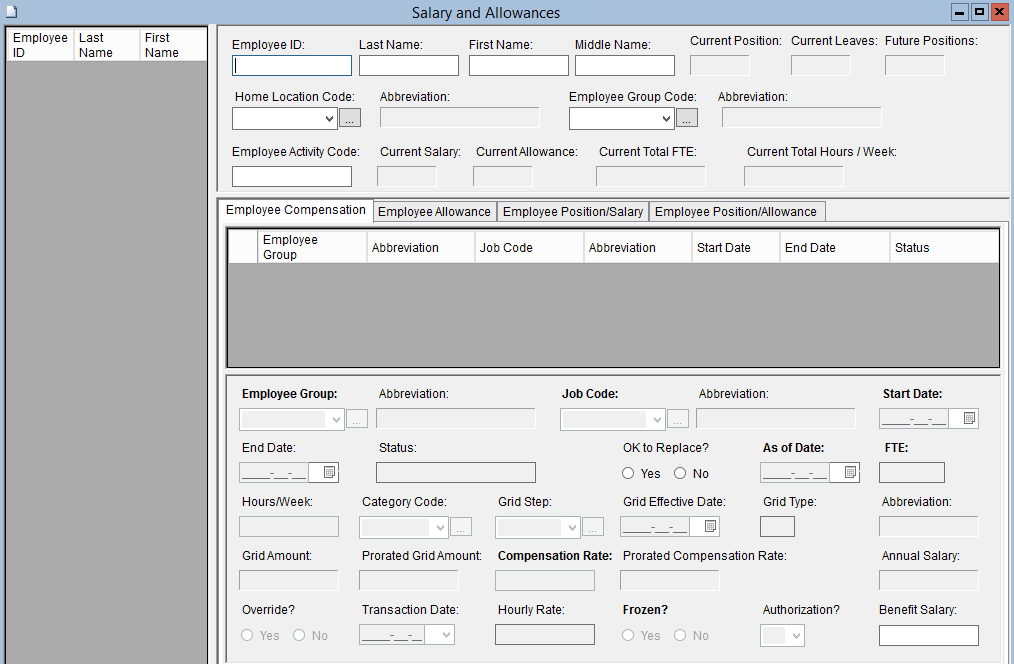Click the Category Code lookup ellipsis button

(x=460, y=527)
